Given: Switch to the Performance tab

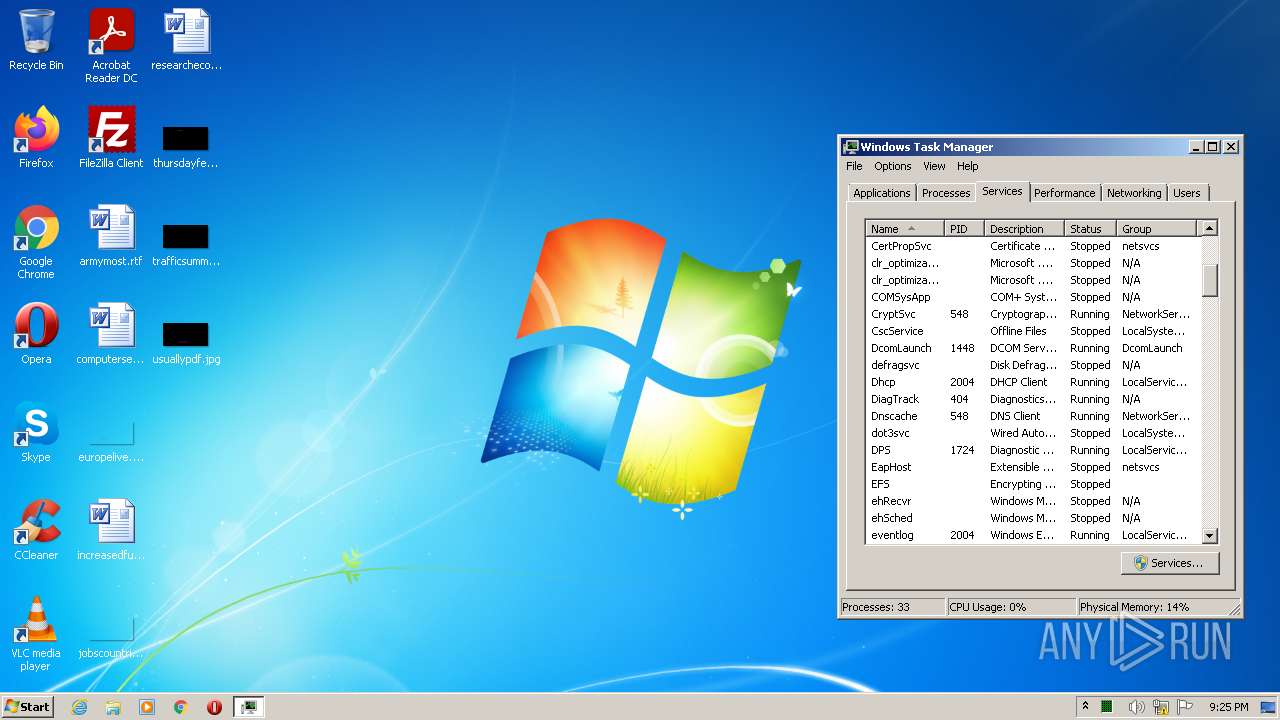Looking at the screenshot, I should [1064, 193].
